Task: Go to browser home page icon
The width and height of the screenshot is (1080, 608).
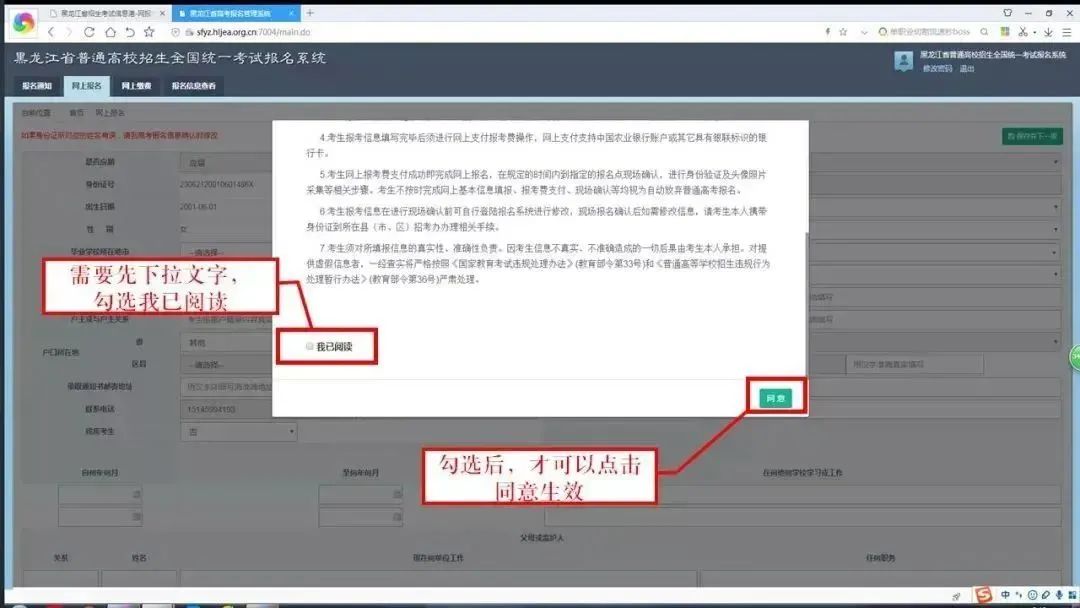Action: (x=110, y=32)
